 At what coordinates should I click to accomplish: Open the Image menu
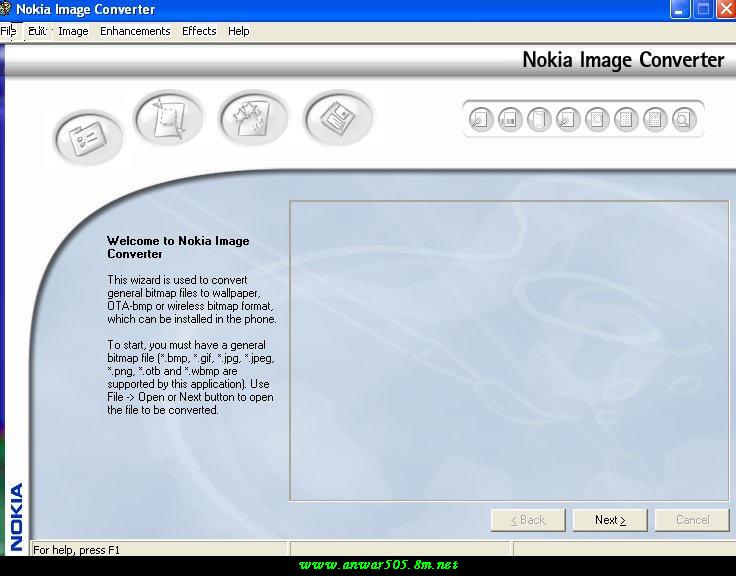[x=73, y=31]
